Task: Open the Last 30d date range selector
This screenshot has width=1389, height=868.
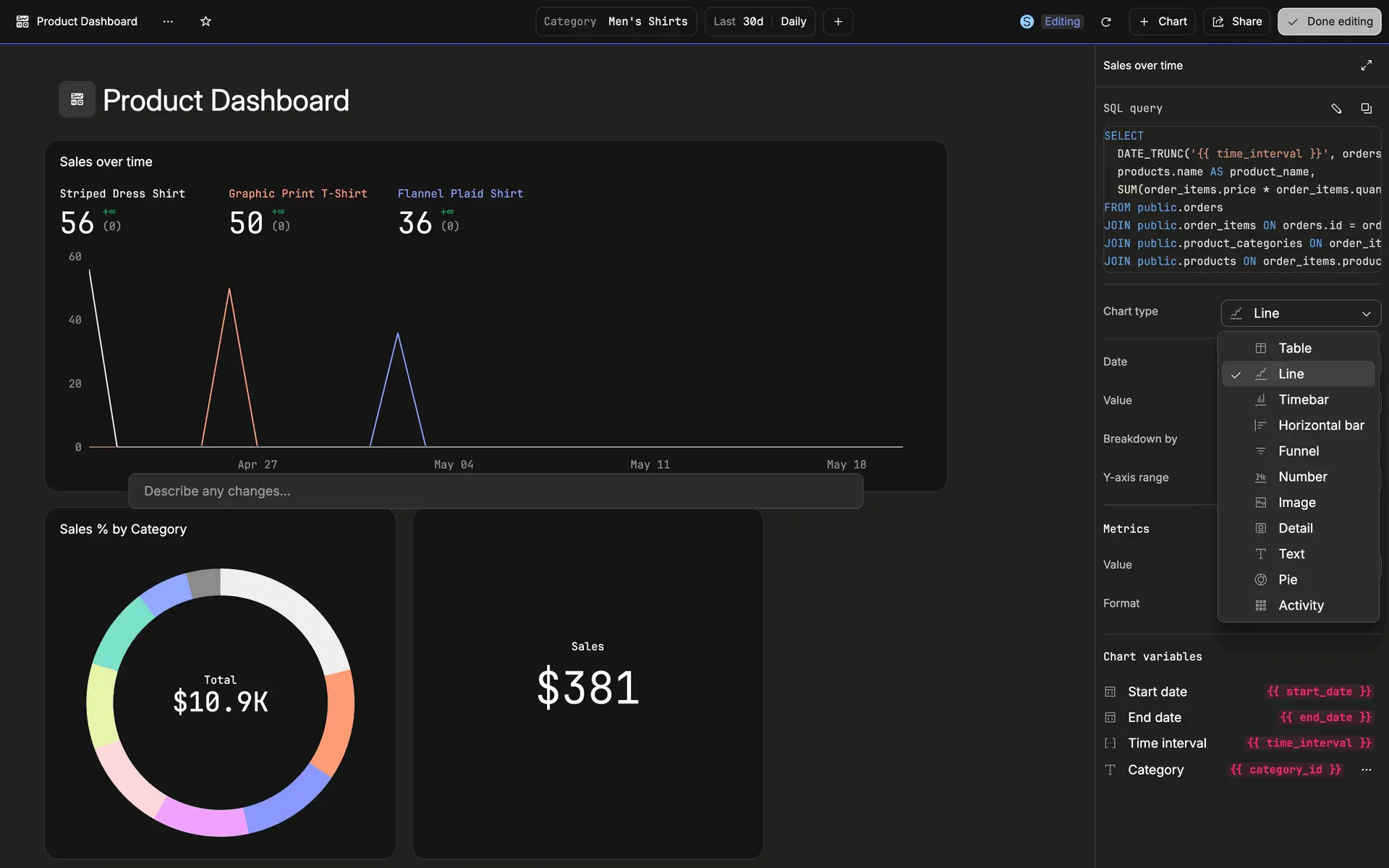Action: 738,22
